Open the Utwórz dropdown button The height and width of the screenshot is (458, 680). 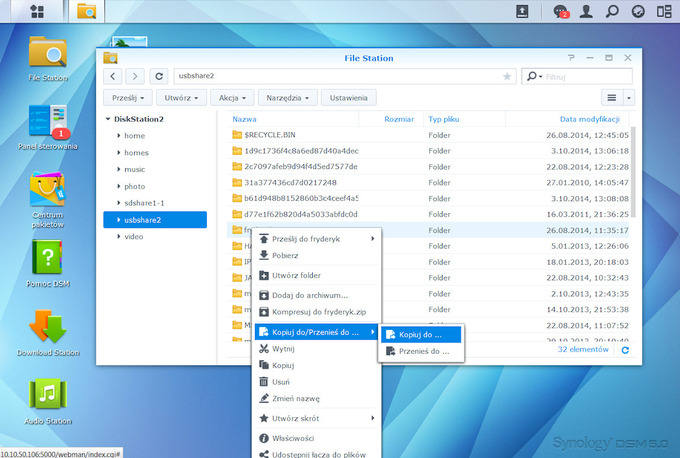click(181, 98)
